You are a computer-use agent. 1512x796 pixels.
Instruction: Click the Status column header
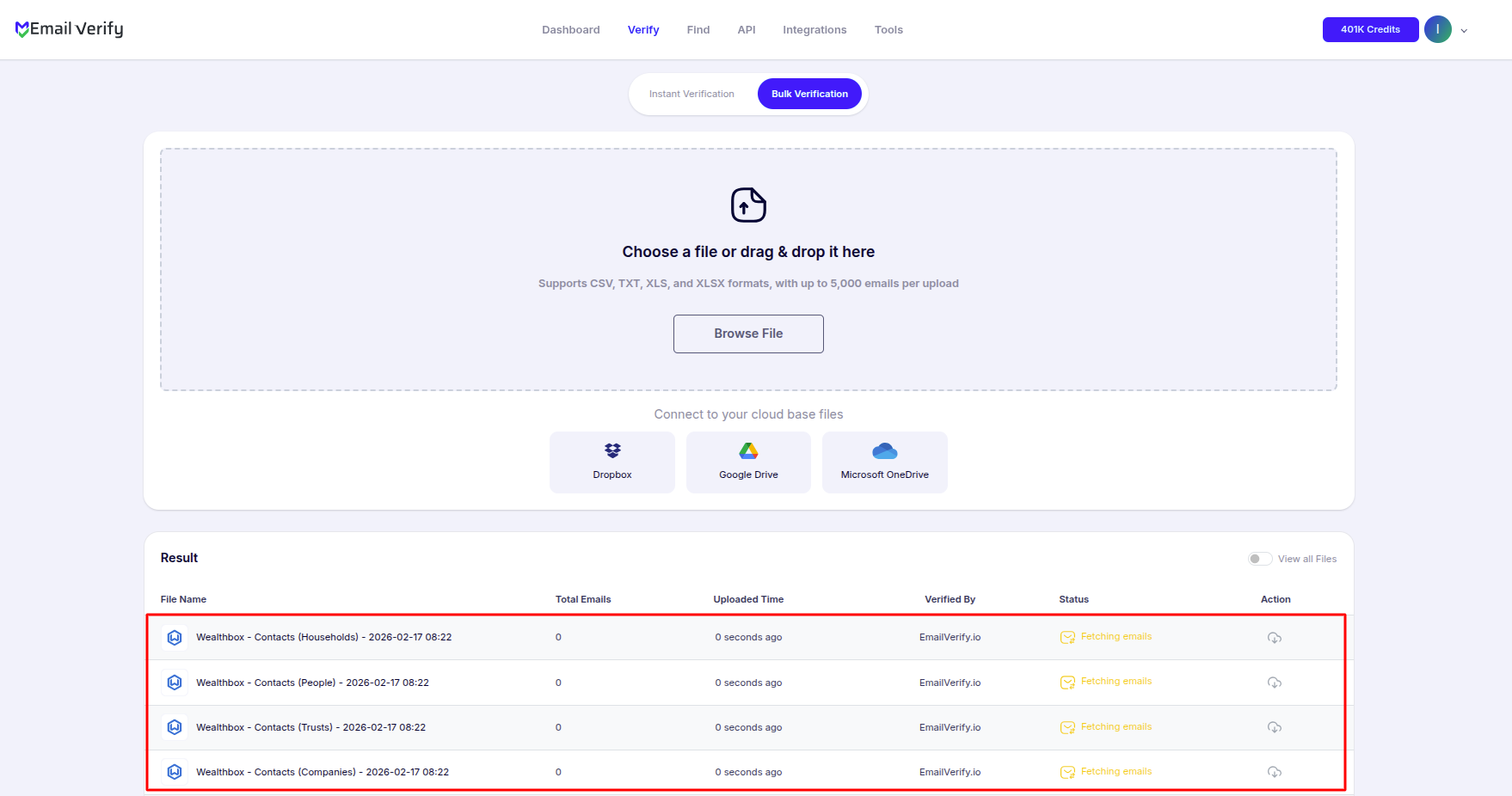tap(1073, 599)
